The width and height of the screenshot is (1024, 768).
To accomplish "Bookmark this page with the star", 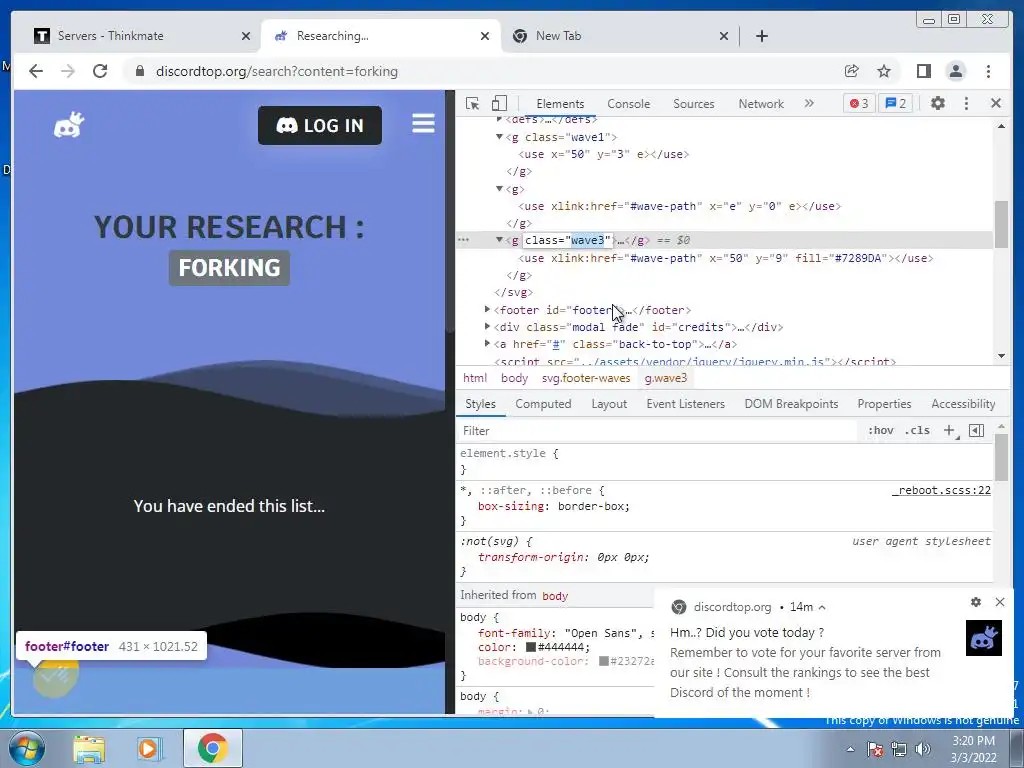I will coord(884,71).
